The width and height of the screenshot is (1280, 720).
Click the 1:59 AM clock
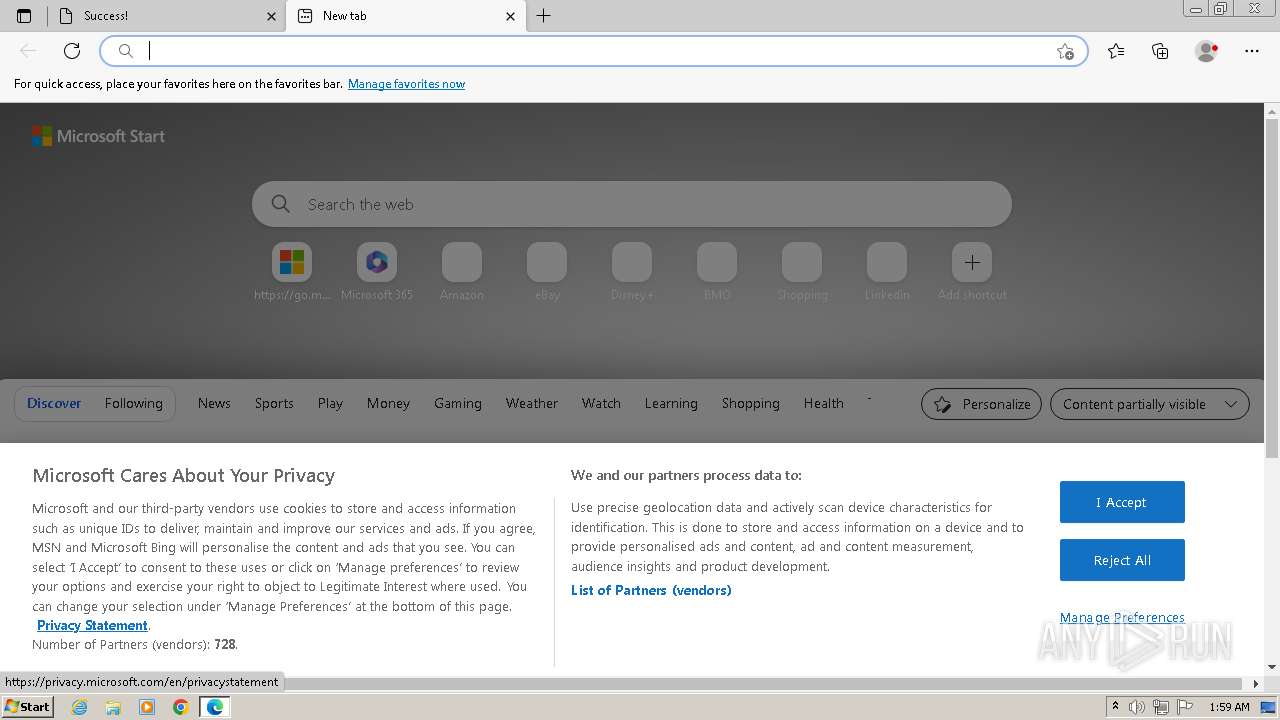point(1229,707)
